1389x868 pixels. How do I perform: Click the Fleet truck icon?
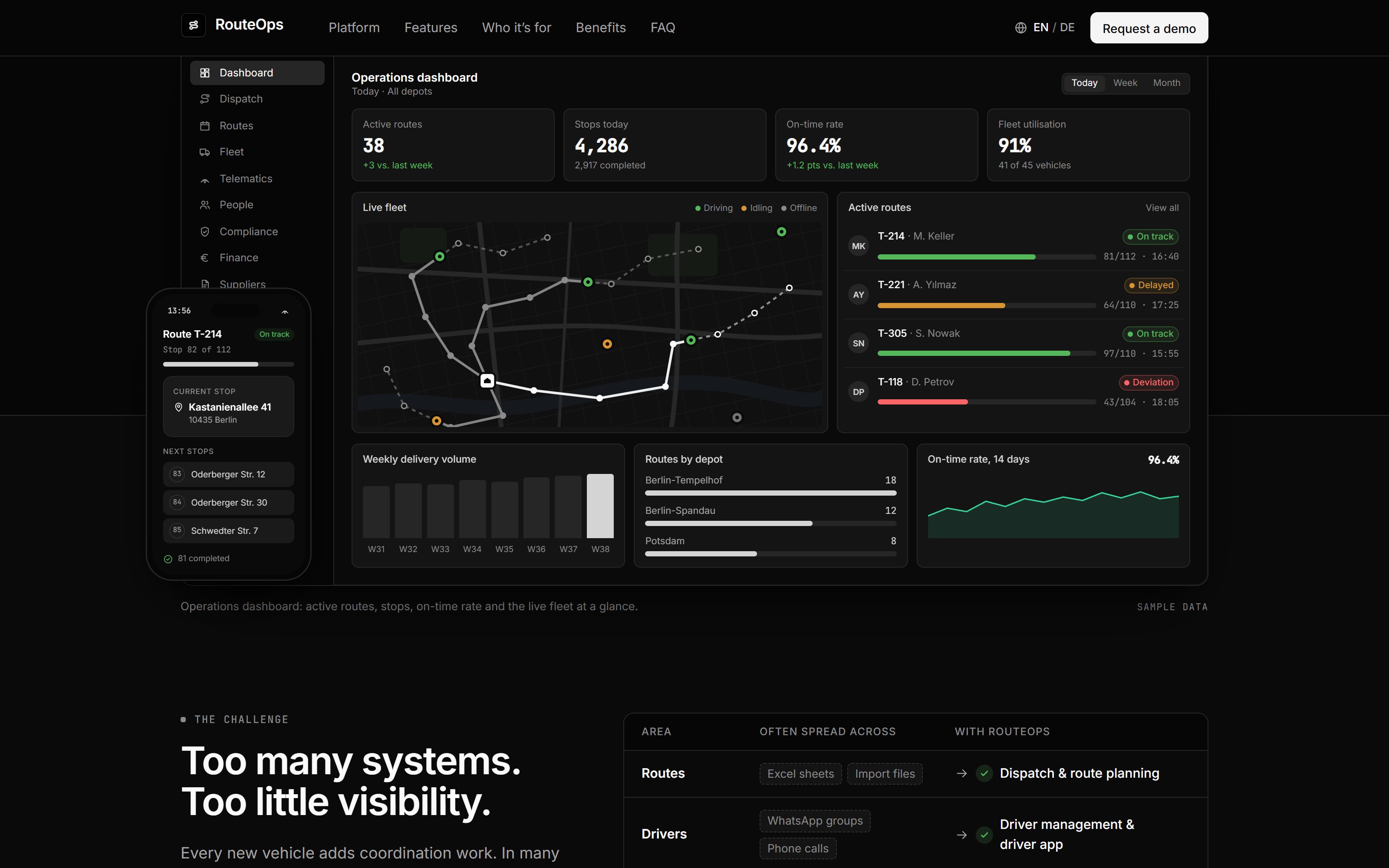pos(205,152)
